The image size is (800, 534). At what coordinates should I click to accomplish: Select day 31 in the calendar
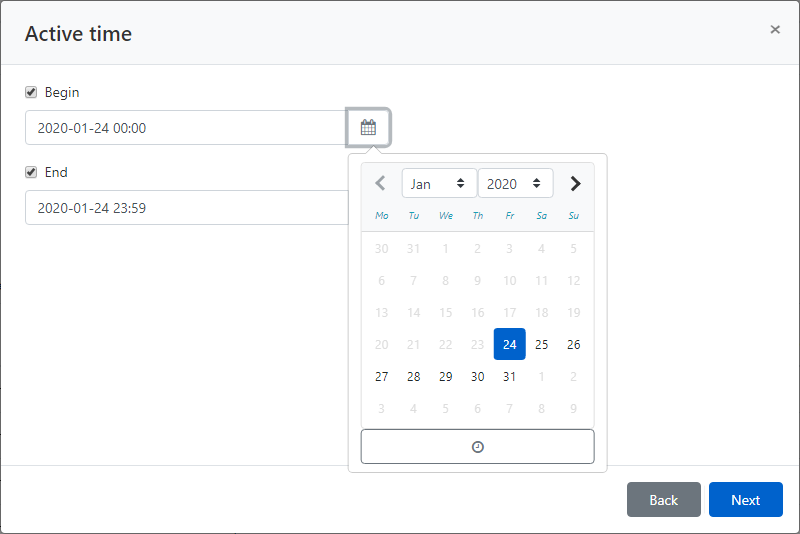pyautogui.click(x=510, y=377)
